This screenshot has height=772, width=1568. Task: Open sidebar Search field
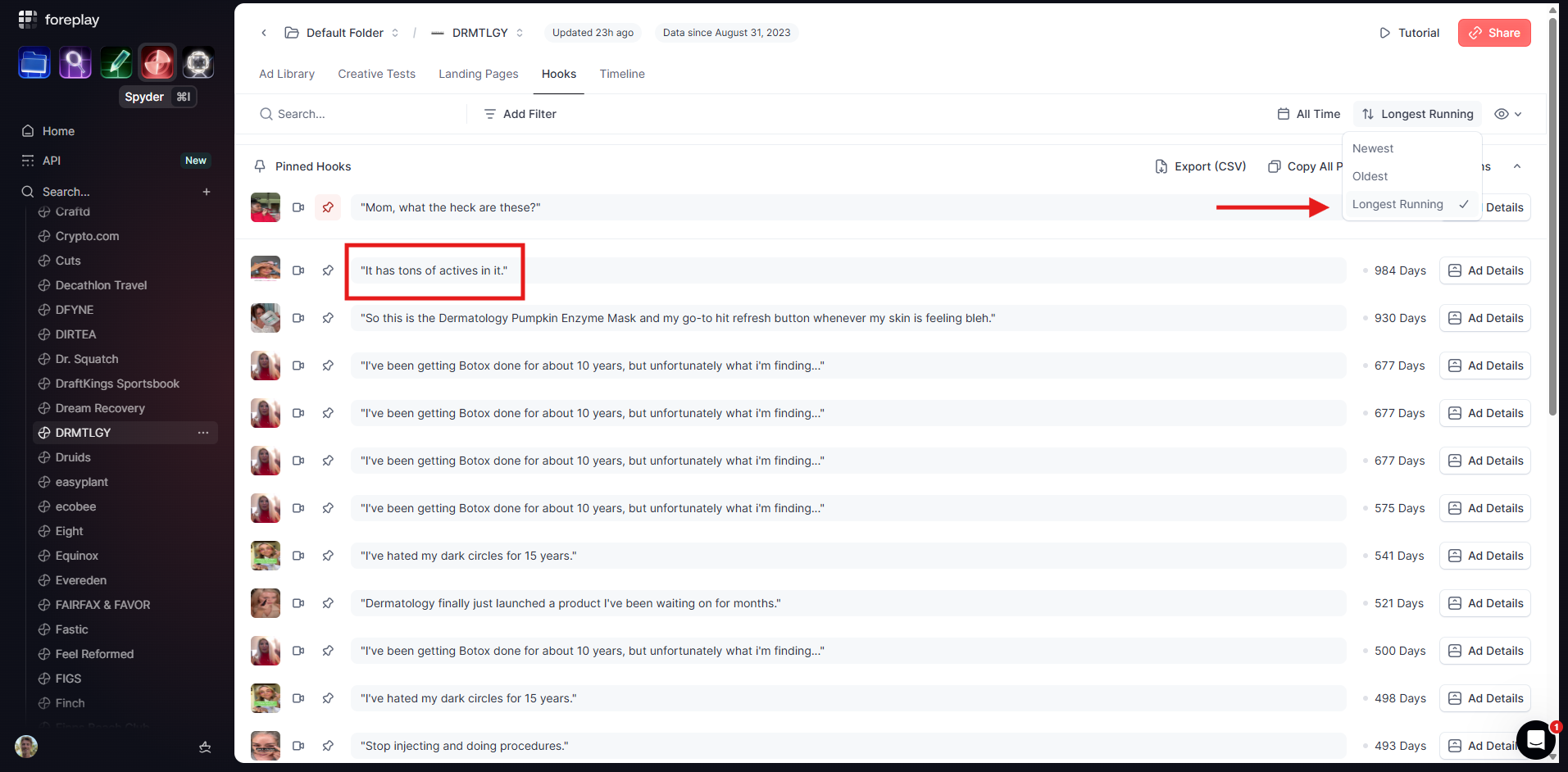point(66,192)
